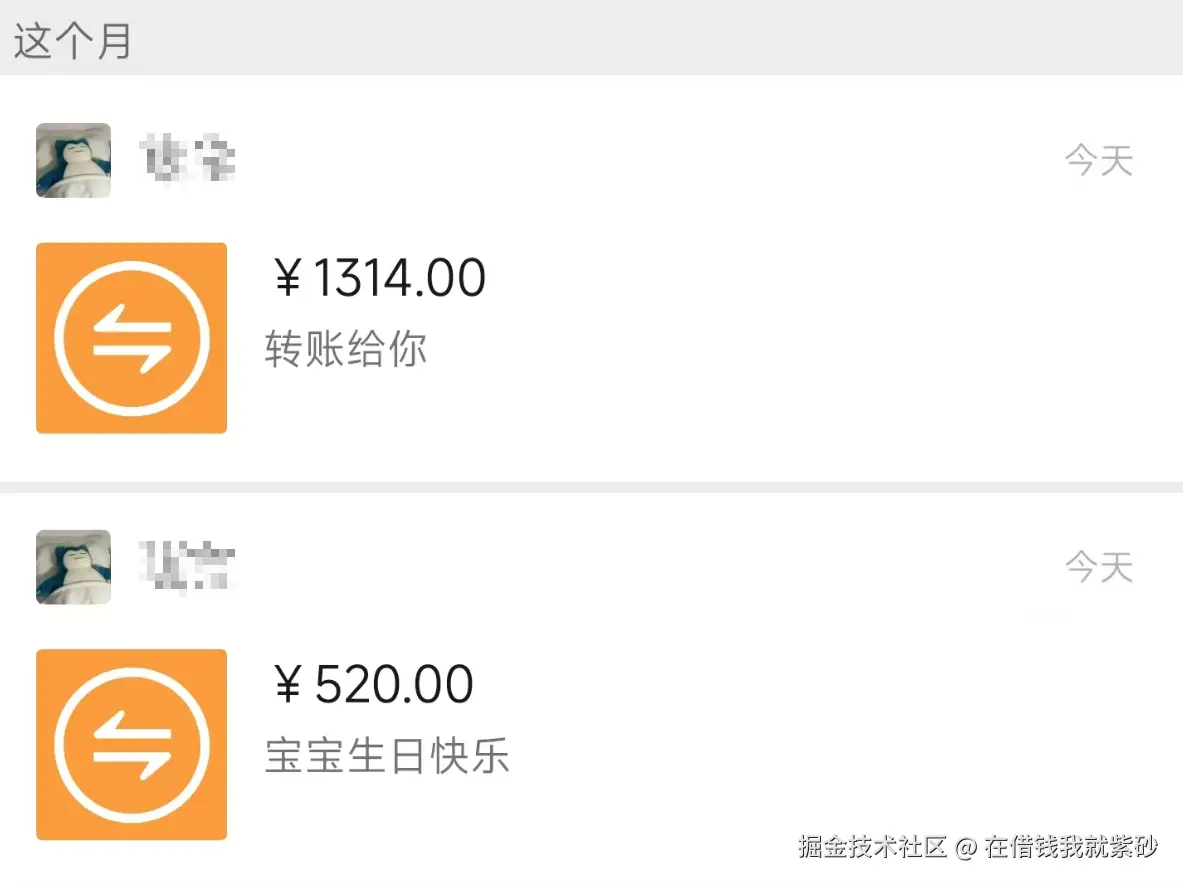Click the 今天 timestamp on the first entry
1183x885 pixels.
coord(1098,160)
